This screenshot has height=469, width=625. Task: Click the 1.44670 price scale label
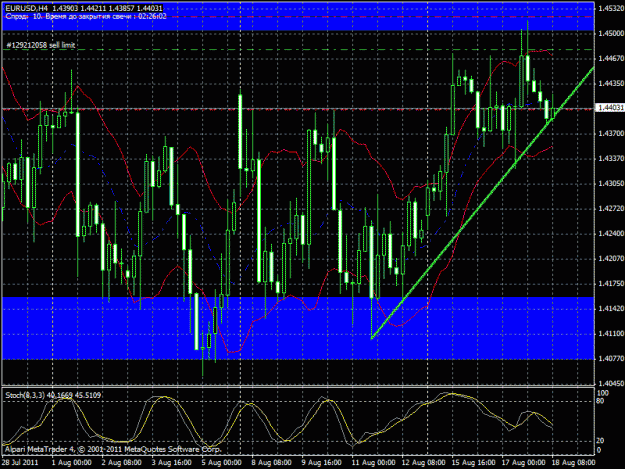[x=611, y=59]
